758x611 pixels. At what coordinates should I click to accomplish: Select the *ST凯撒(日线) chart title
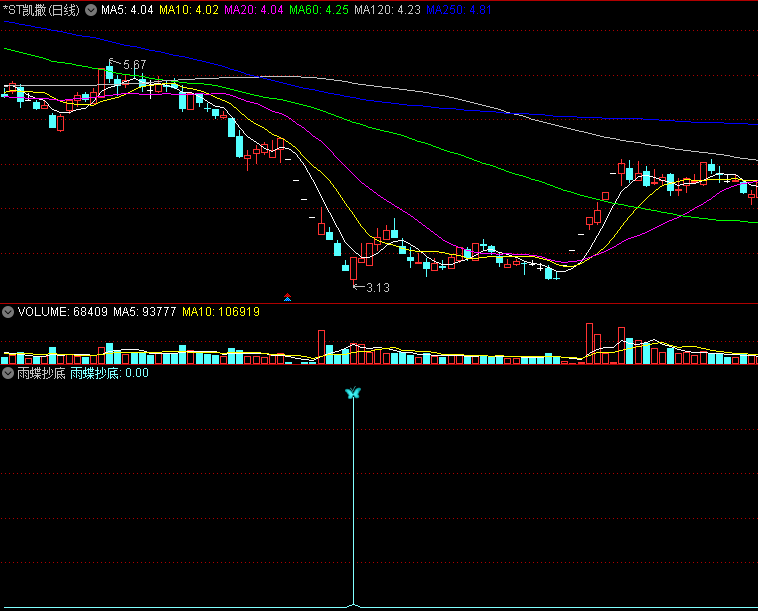[42, 10]
